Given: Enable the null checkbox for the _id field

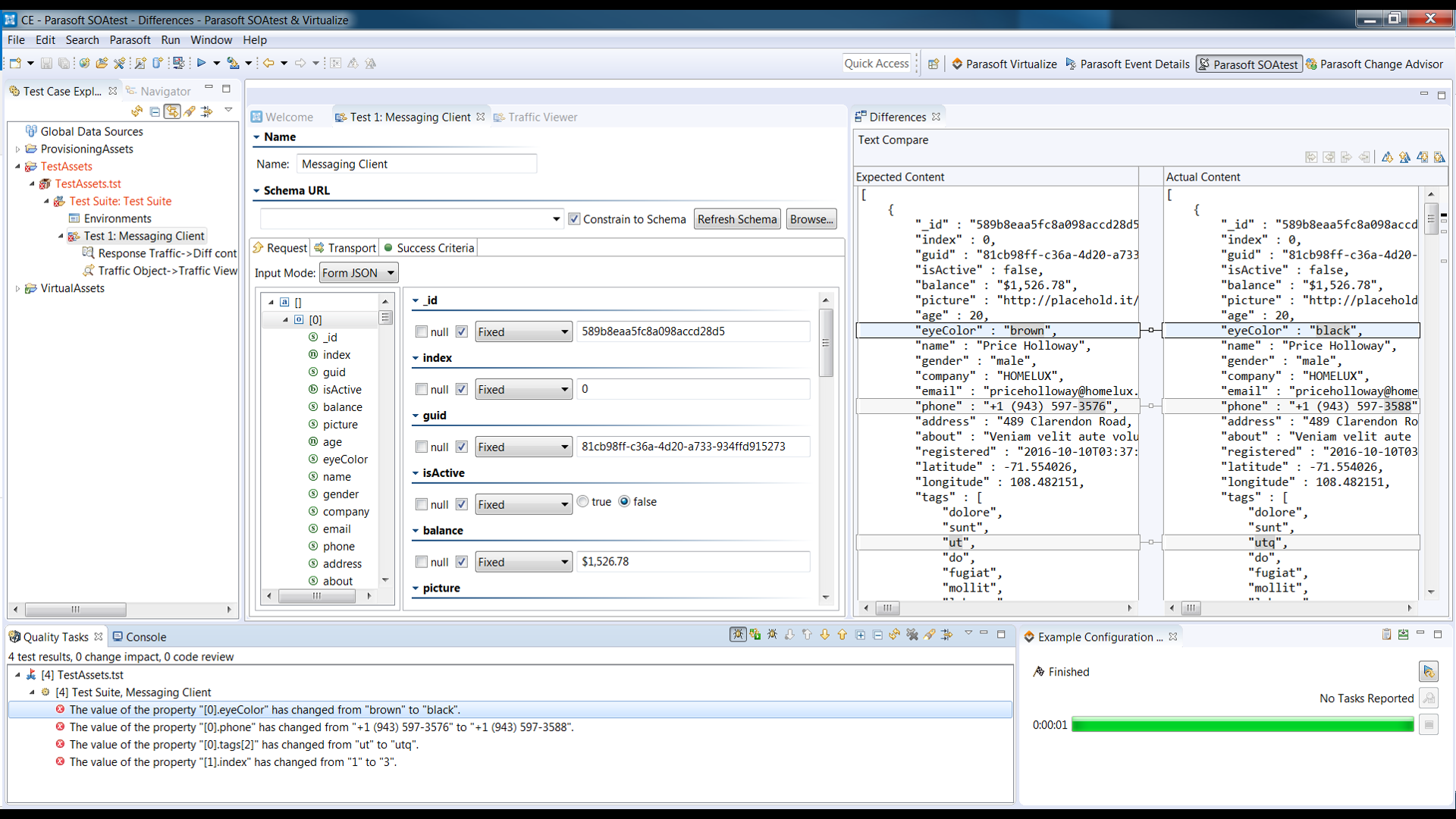Looking at the screenshot, I should pos(422,331).
